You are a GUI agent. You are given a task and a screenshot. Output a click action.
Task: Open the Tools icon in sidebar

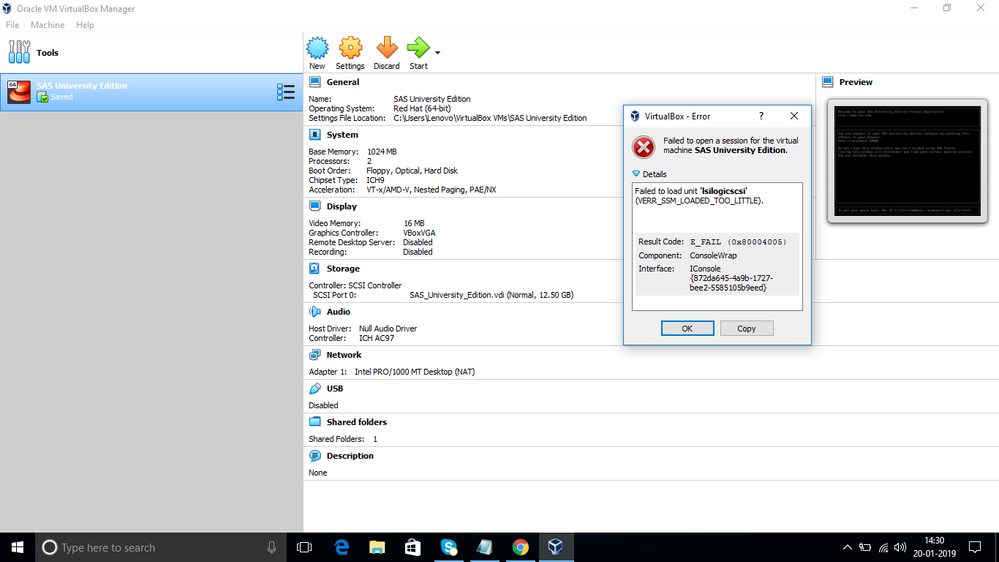(19, 52)
